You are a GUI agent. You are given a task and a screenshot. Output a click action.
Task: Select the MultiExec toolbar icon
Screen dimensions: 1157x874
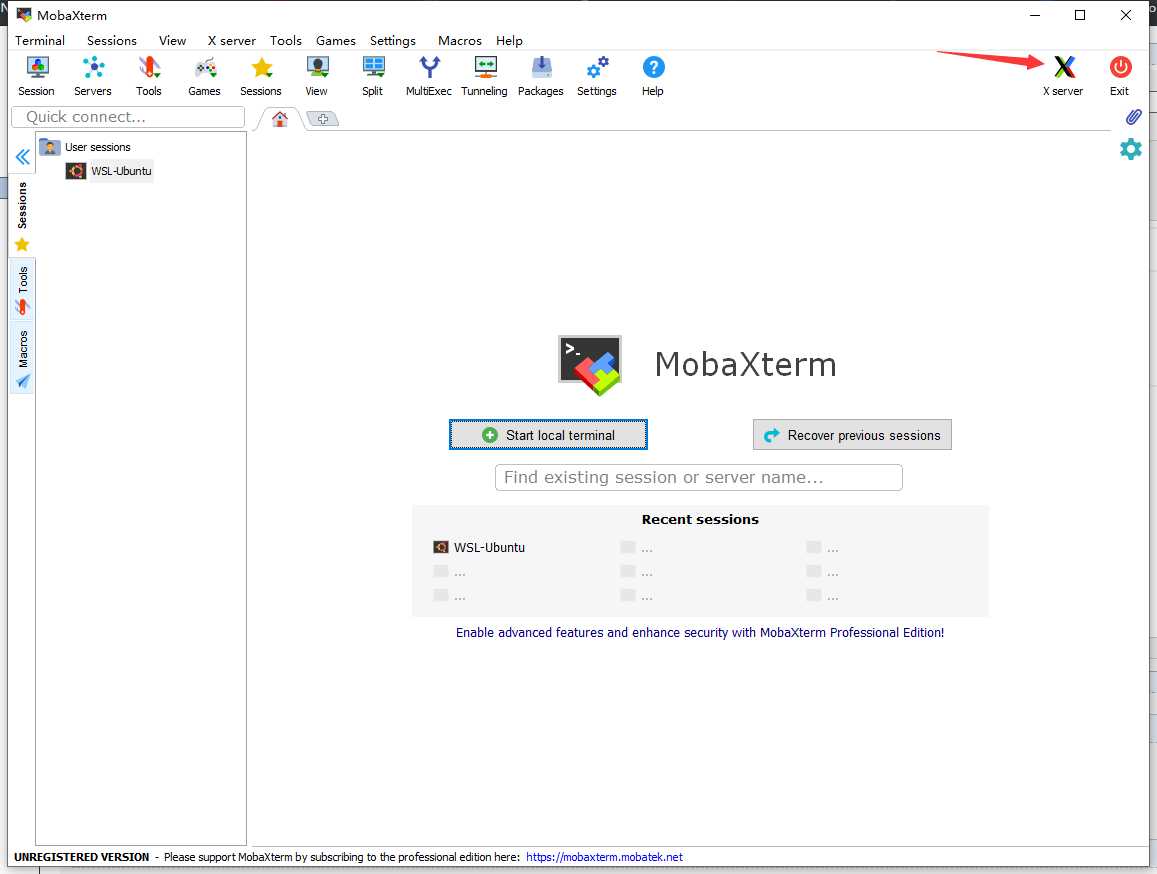click(429, 76)
